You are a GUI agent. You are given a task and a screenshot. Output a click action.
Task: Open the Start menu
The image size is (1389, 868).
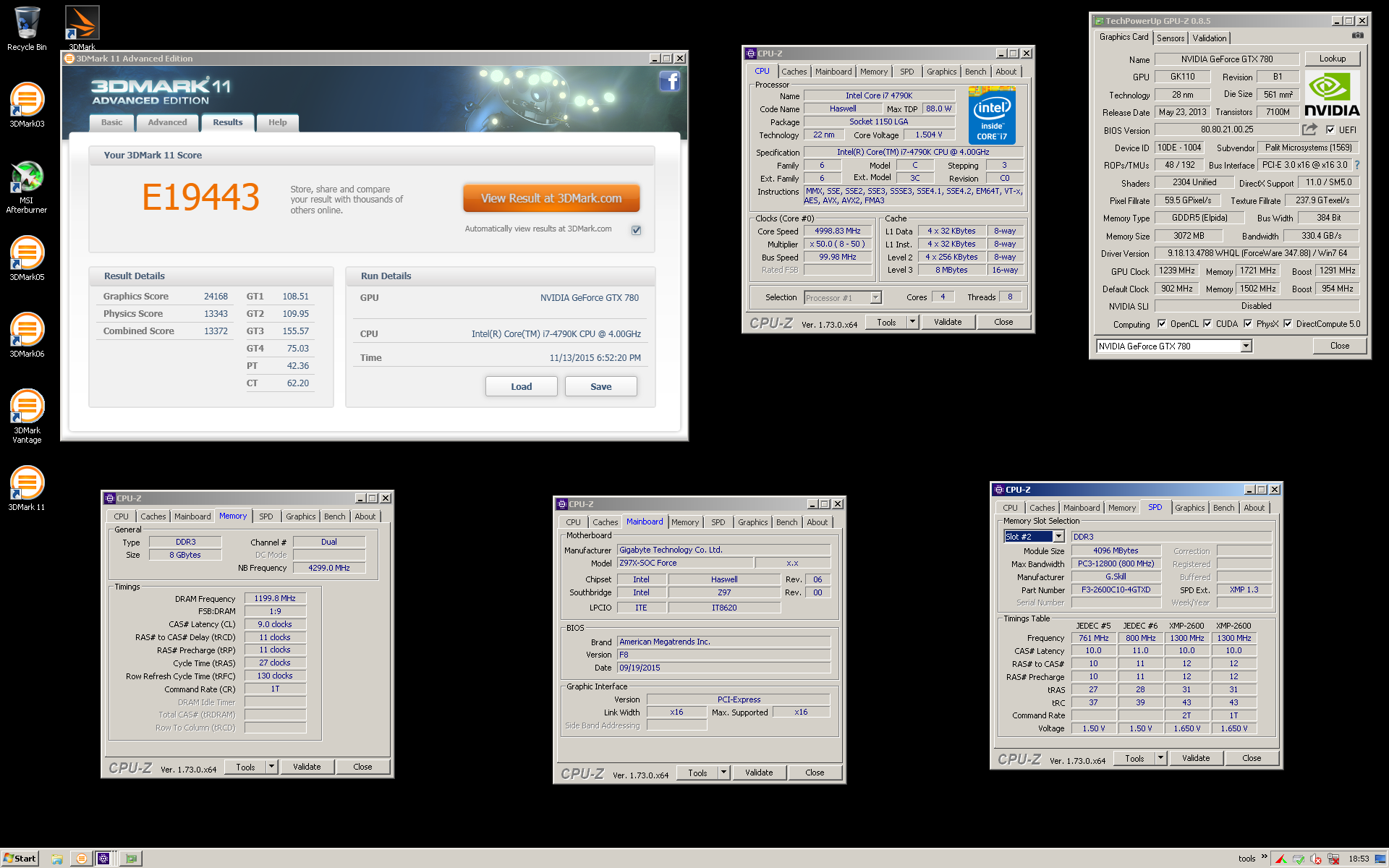(20, 859)
